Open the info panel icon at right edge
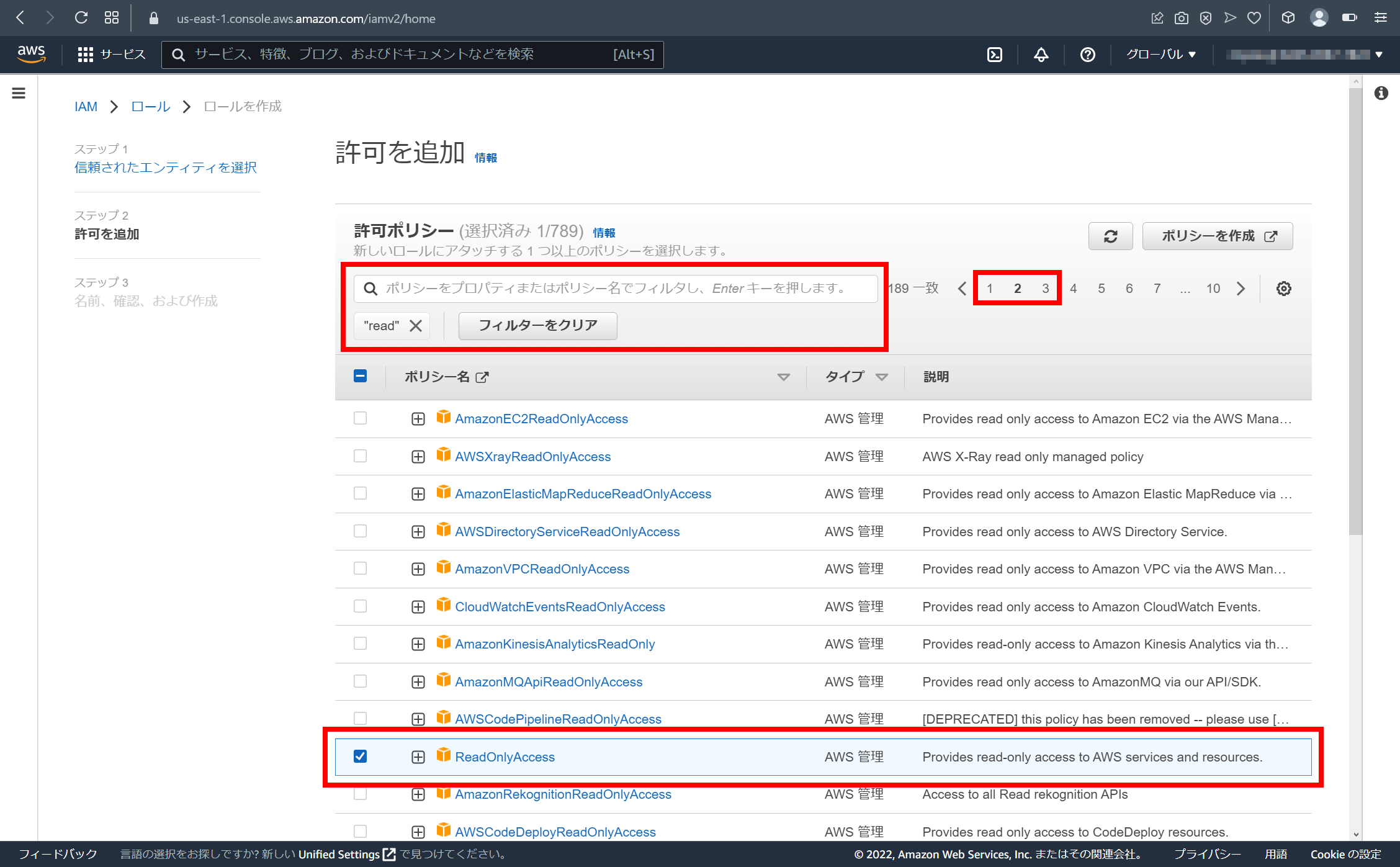The height and width of the screenshot is (867, 1400). [x=1381, y=93]
